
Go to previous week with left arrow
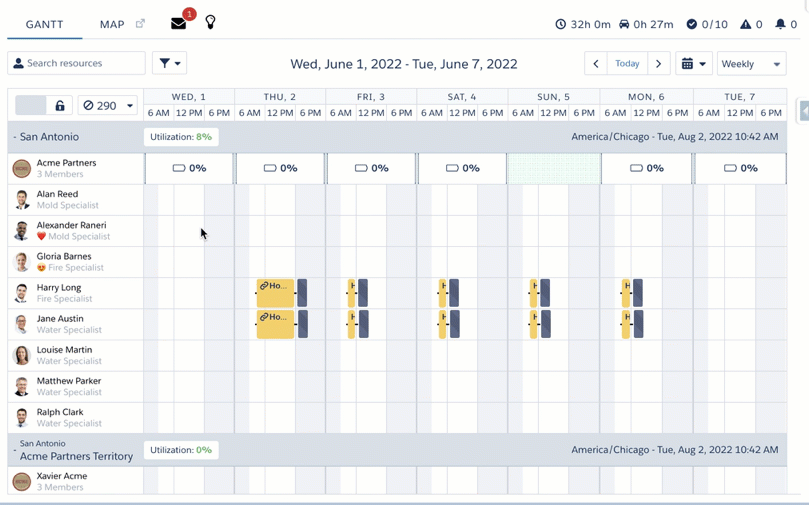point(596,64)
